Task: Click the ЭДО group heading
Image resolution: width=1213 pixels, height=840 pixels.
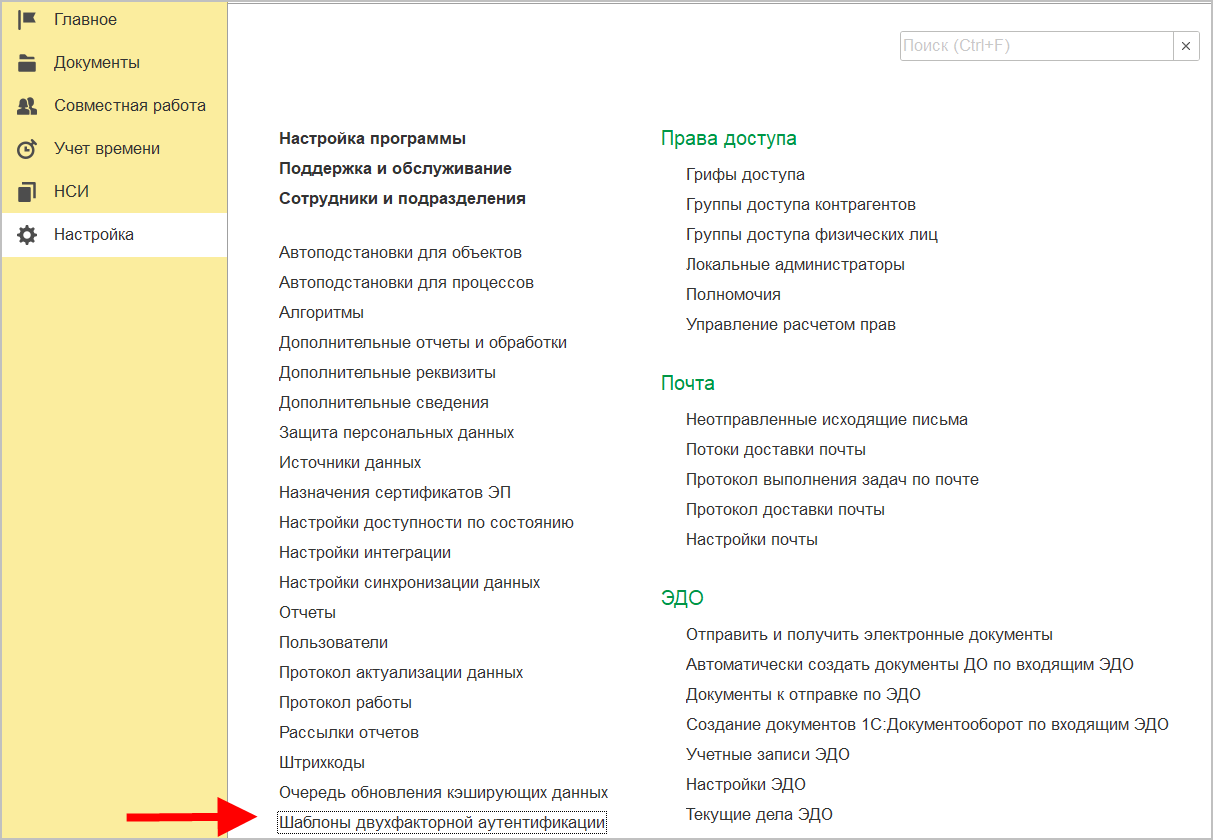Action: pyautogui.click(x=682, y=598)
